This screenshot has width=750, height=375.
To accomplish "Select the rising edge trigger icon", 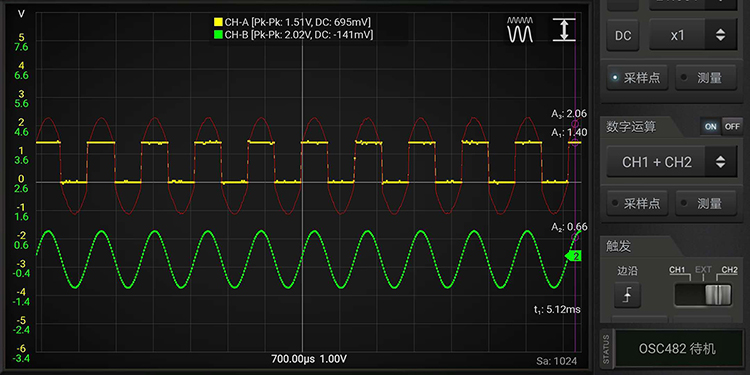I will pyautogui.click(x=628, y=296).
